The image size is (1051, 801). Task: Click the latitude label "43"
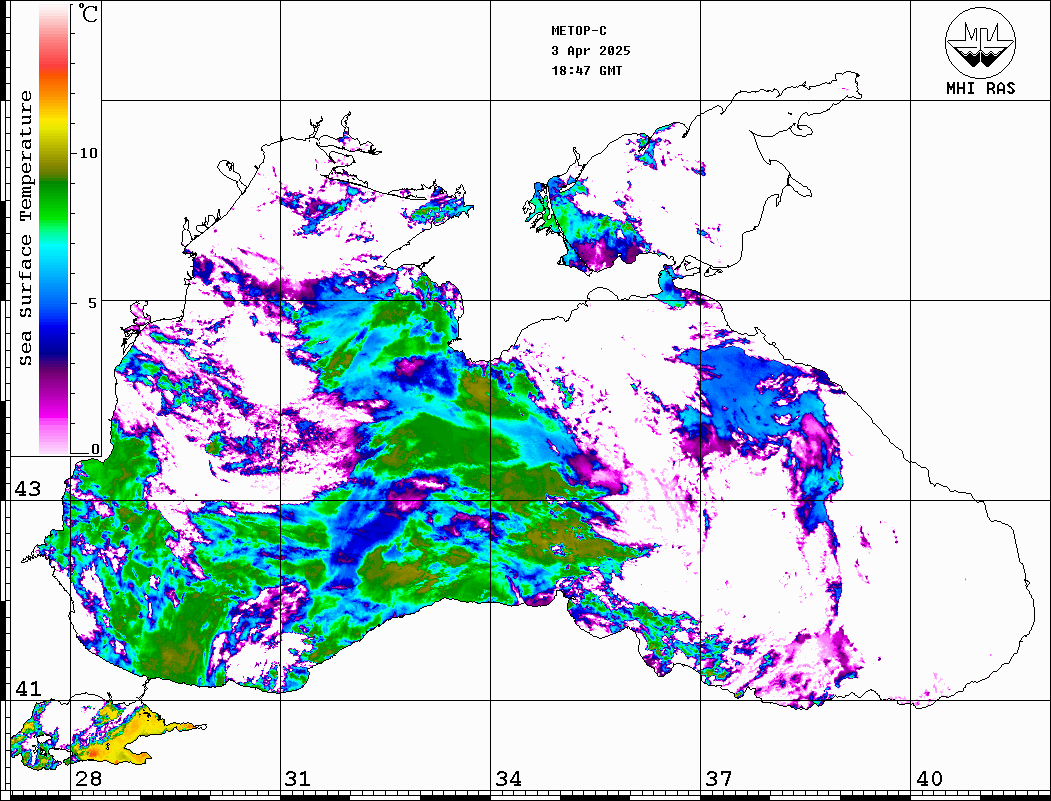28,489
